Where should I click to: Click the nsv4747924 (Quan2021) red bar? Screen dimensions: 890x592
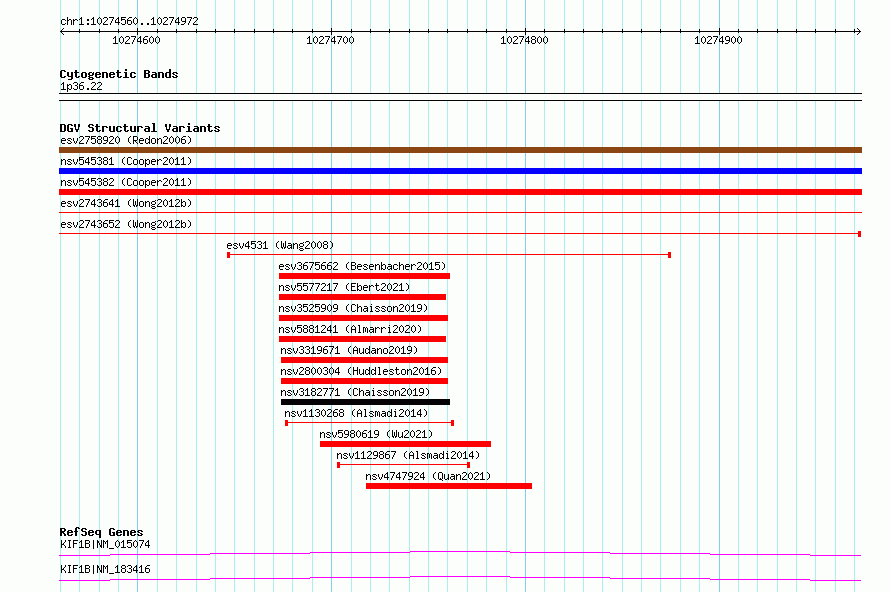pos(449,486)
